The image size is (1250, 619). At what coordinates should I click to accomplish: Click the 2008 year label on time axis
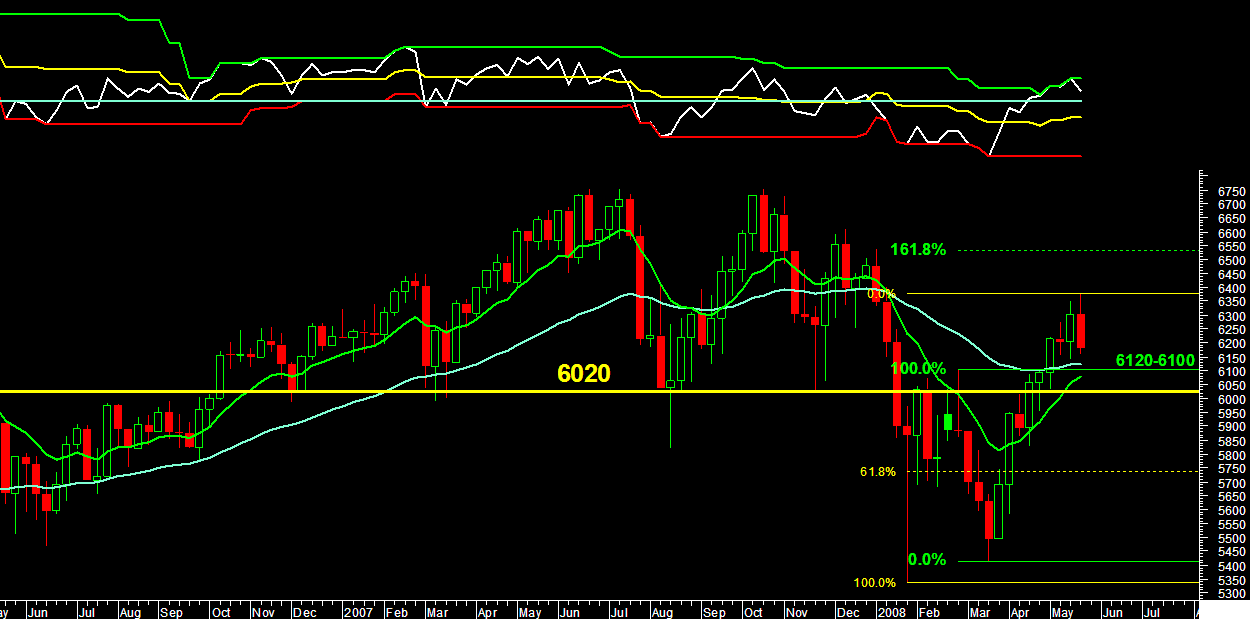point(889,610)
